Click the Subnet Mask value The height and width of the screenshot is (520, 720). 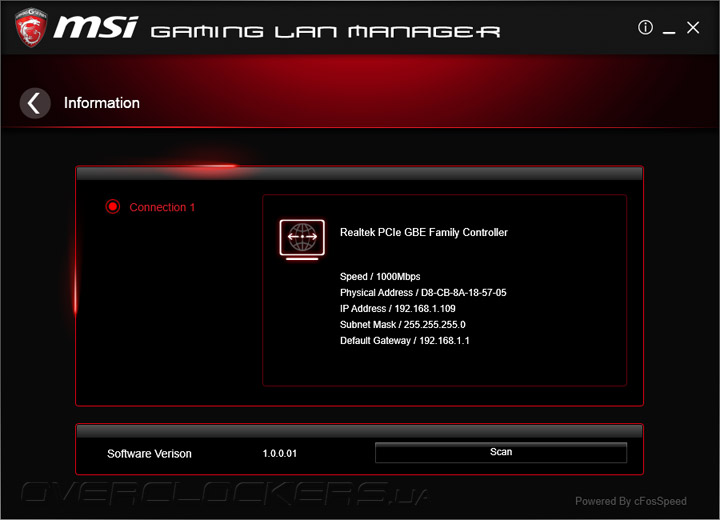pos(434,325)
